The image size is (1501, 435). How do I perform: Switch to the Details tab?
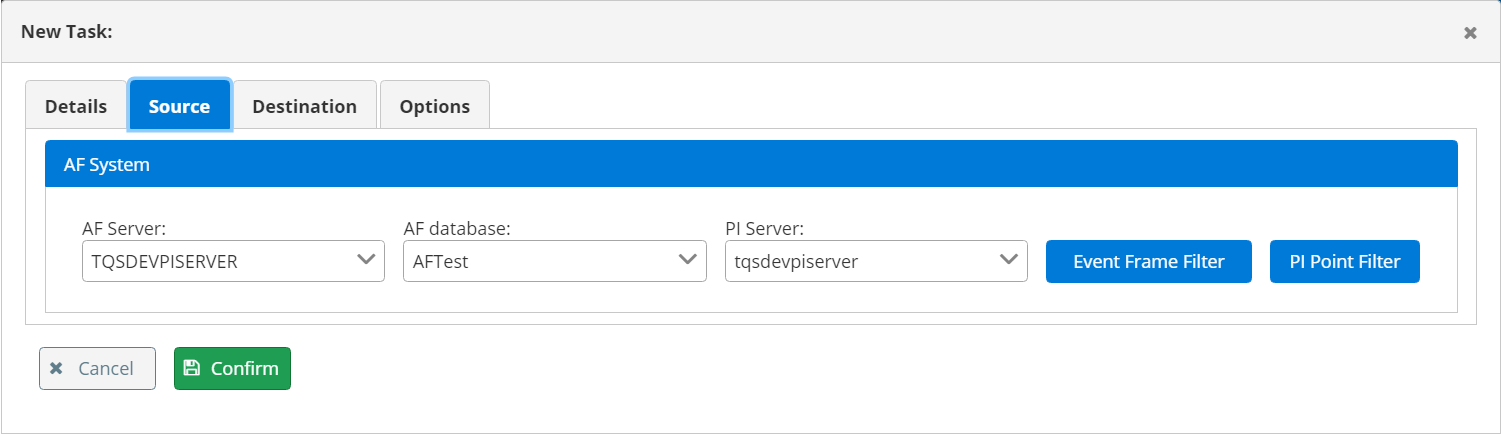click(76, 106)
